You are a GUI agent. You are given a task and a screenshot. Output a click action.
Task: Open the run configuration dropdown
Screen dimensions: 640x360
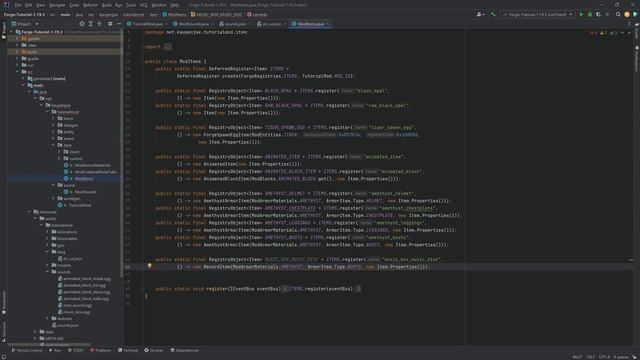point(538,14)
